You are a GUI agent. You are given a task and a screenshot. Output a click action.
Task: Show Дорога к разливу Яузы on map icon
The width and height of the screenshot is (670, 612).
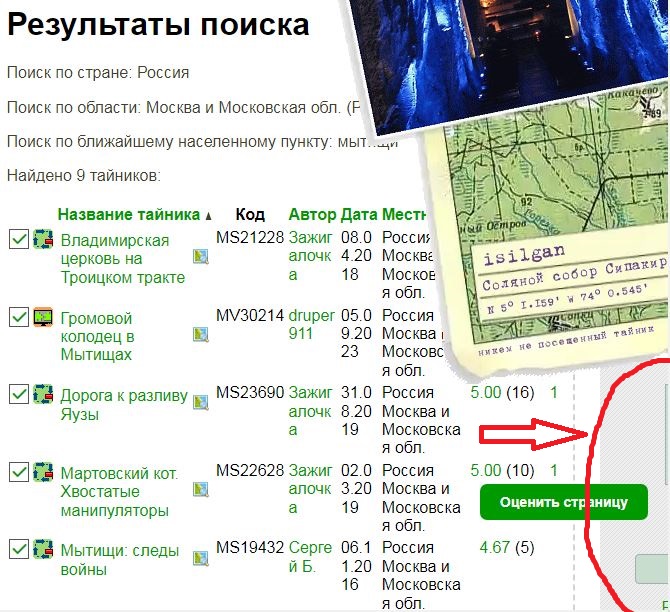pyautogui.click(x=201, y=402)
